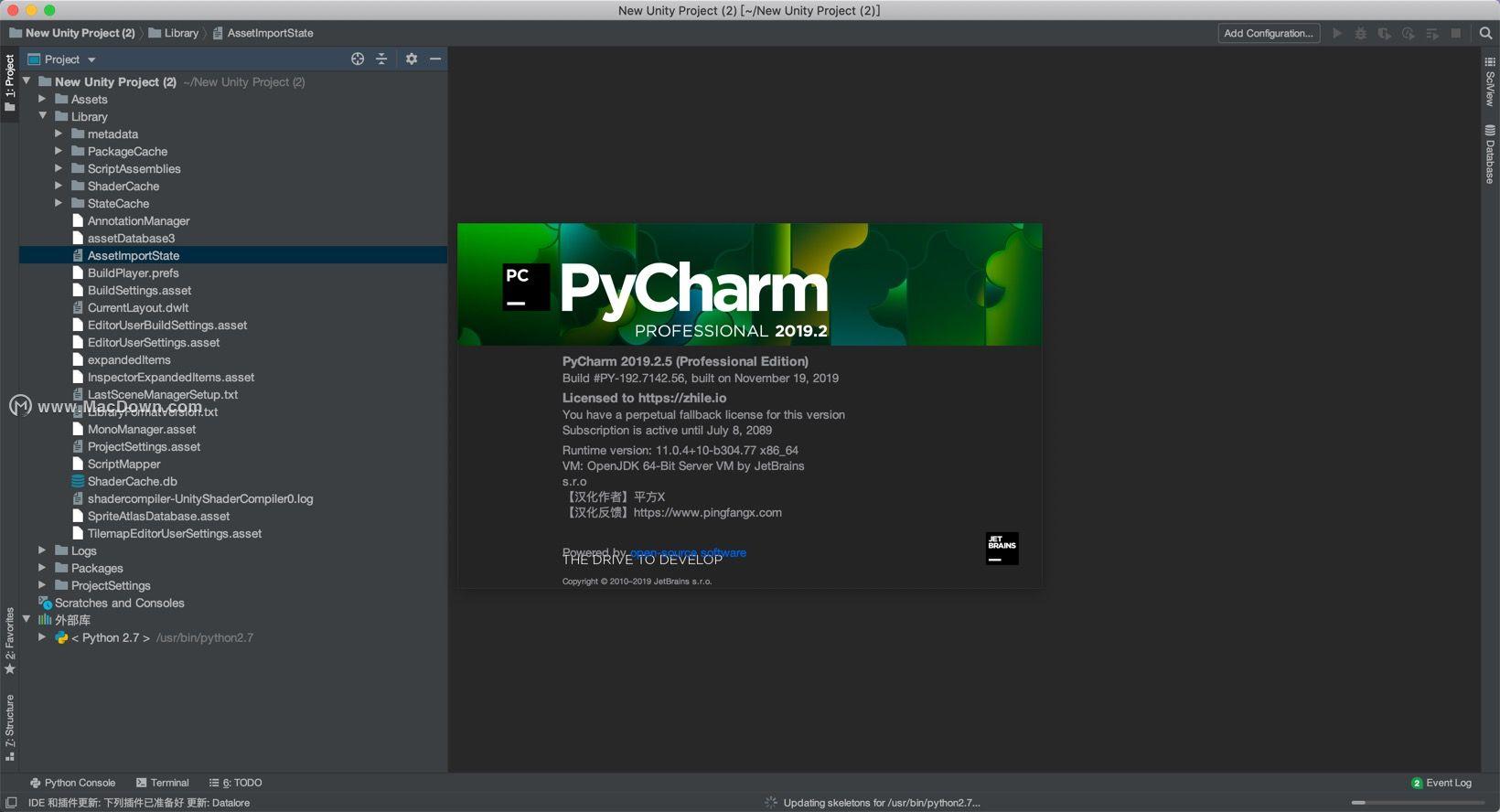This screenshot has width=1500, height=812.
Task: Select the AssetImportState file
Action: [233, 255]
